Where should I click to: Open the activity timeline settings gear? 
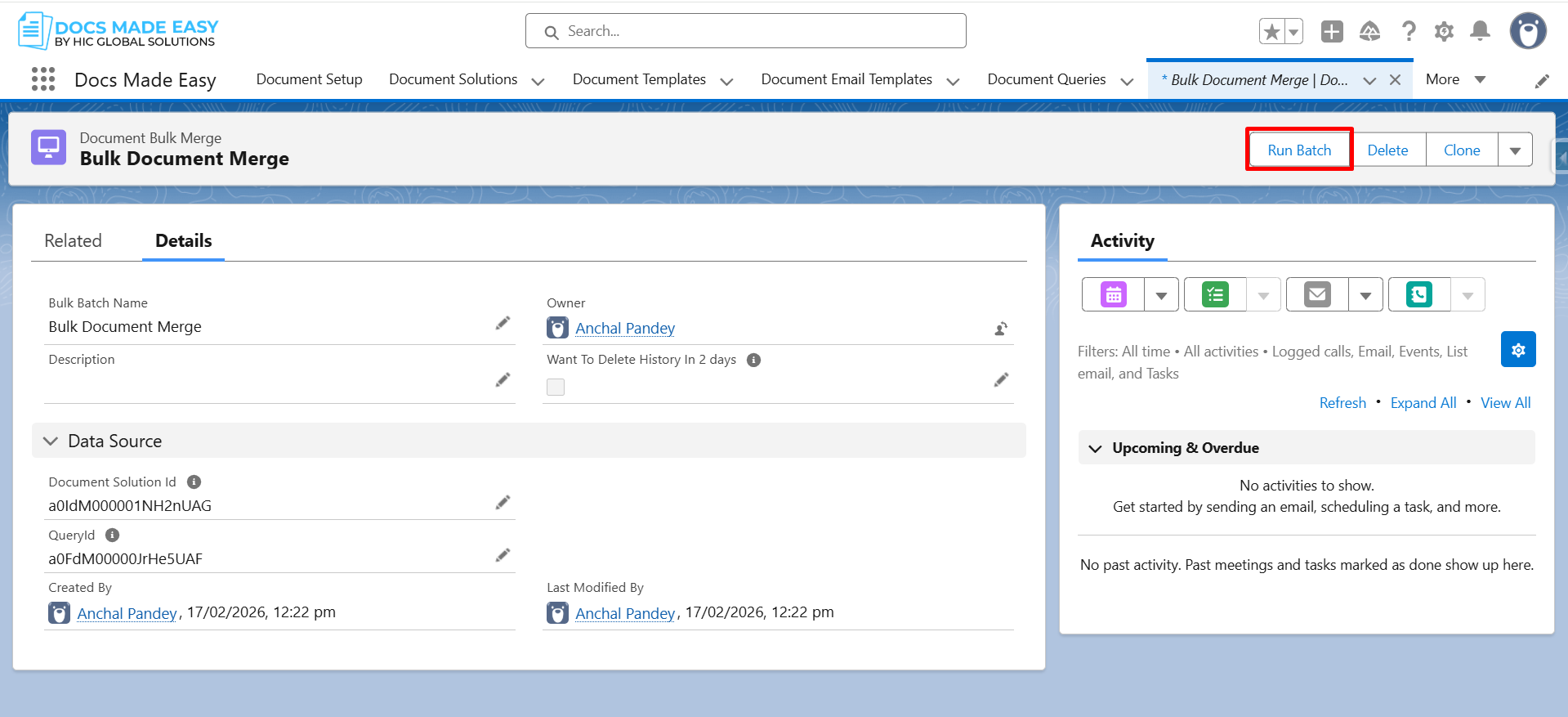tap(1518, 350)
